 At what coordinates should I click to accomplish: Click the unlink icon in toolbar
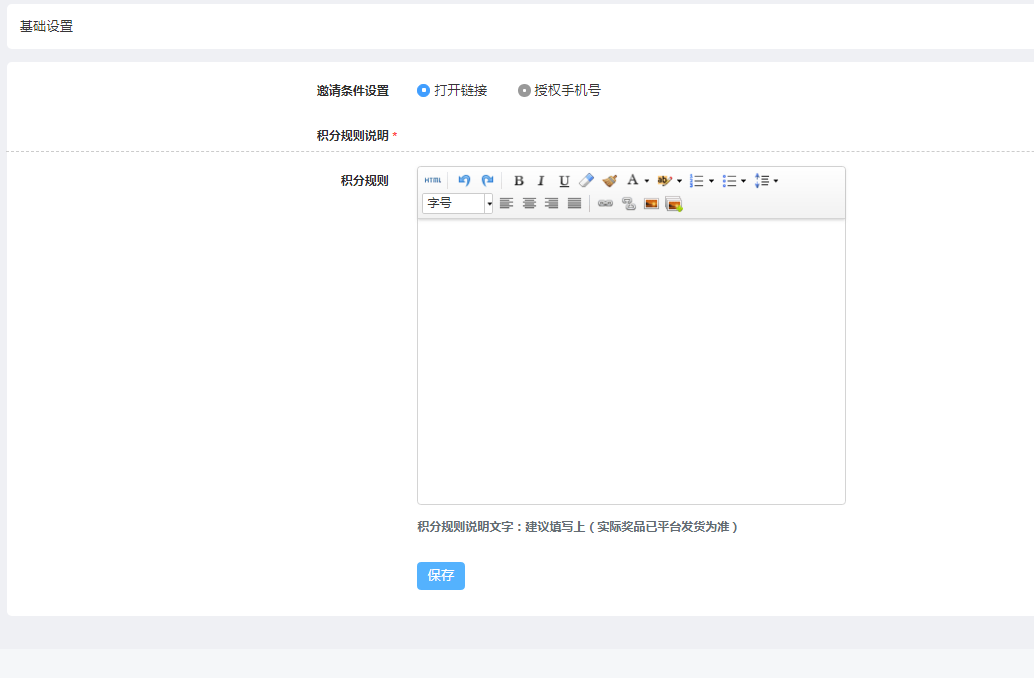628,204
